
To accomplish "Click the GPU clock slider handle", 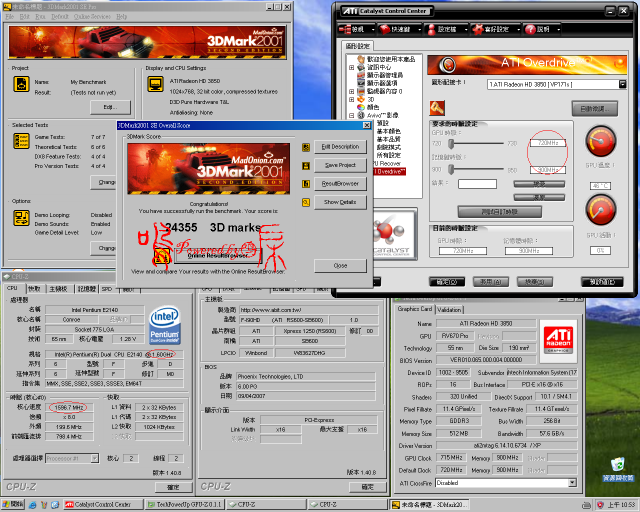I will [451, 144].
